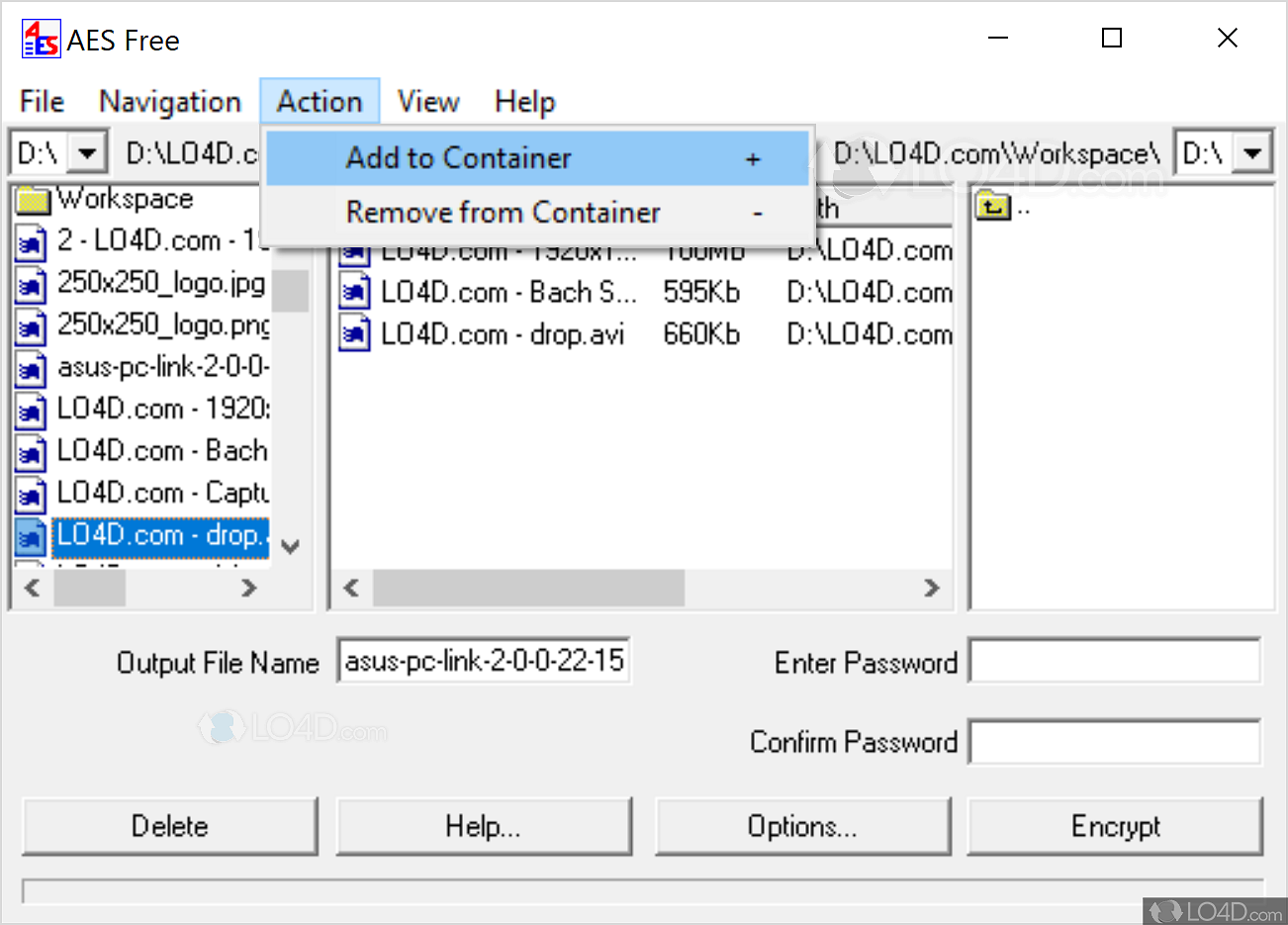The image size is (1288, 925).
Task: Open the Options dialog
Action: click(x=803, y=826)
